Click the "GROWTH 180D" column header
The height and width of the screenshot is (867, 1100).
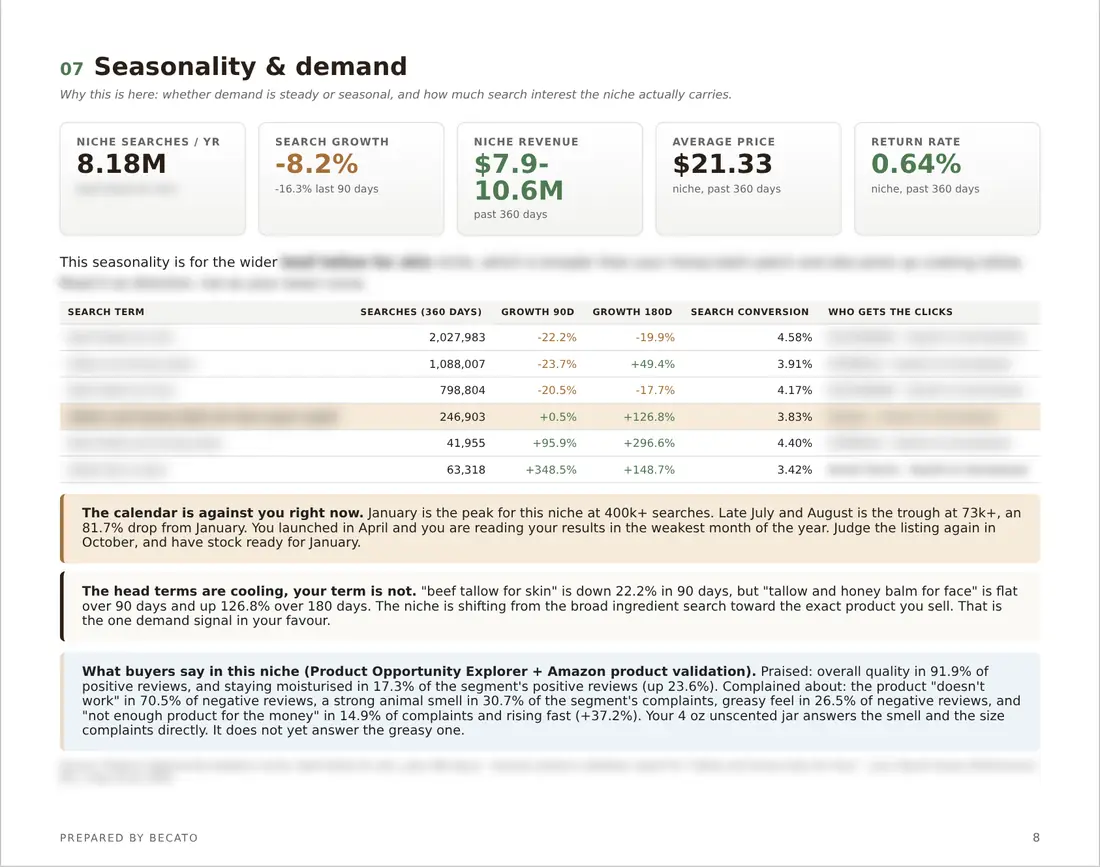tap(632, 311)
